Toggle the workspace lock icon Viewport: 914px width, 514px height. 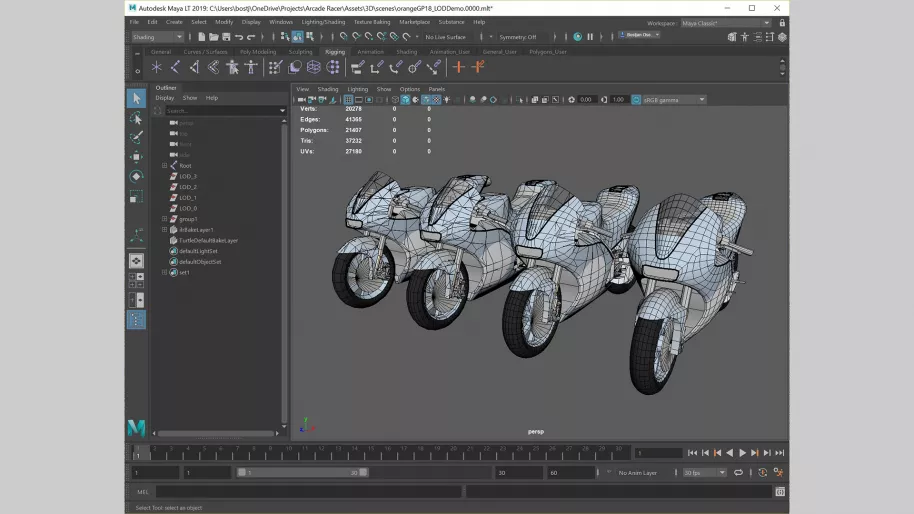782,23
